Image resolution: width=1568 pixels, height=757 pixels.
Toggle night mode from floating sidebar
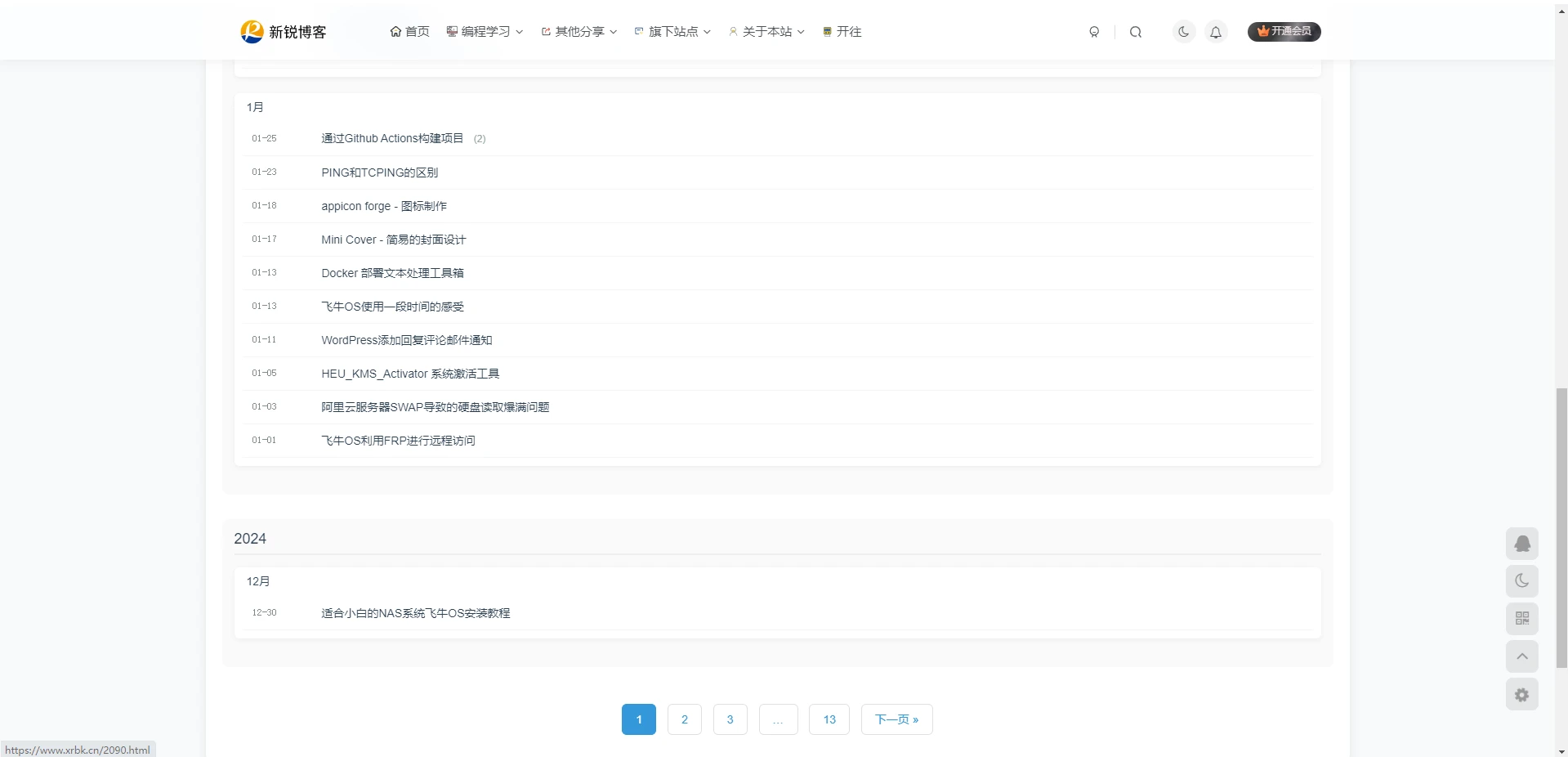tap(1521, 581)
